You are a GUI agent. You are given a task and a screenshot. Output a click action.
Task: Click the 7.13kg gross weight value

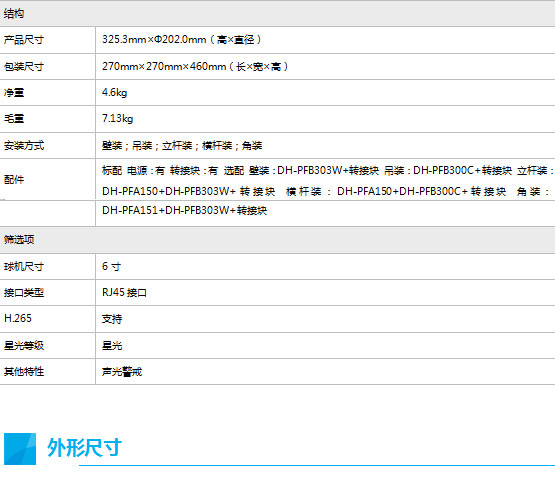[118, 119]
